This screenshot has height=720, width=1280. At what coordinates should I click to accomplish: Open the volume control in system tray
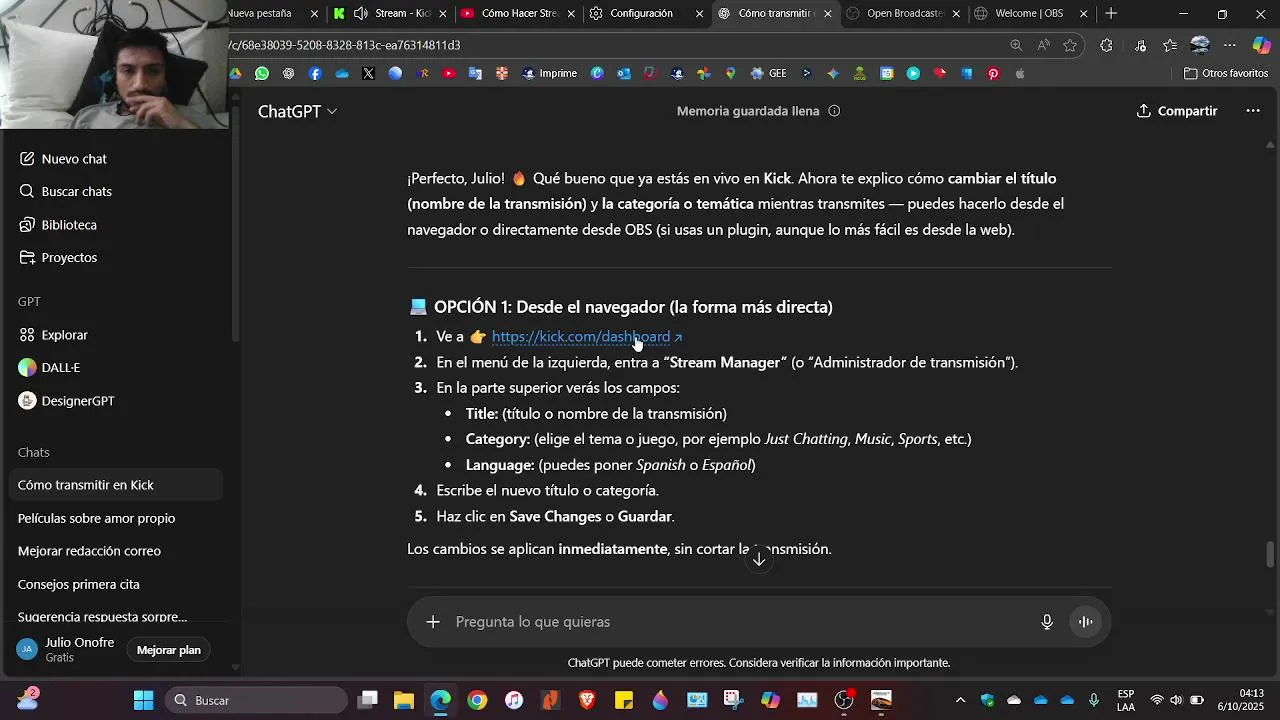click(x=1176, y=700)
